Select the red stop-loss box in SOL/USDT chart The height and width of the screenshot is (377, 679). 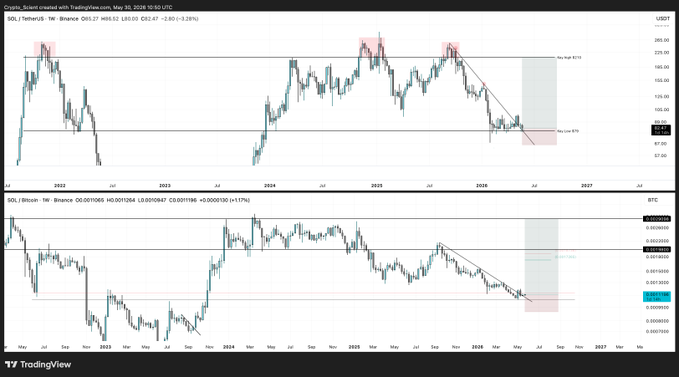(x=539, y=137)
